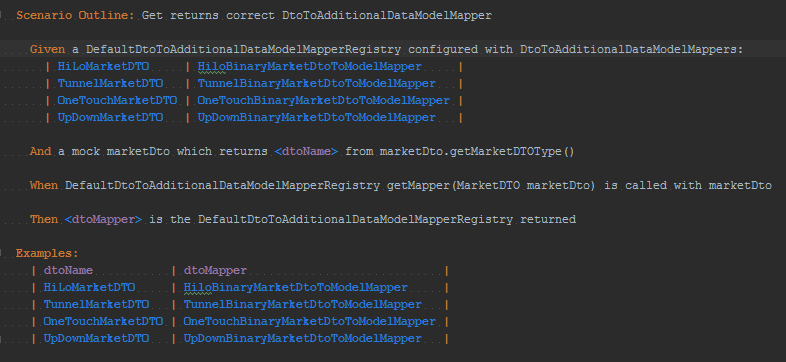Click OneTouchMarketDTO in the Given table
Viewport: 786px width, 362px height.
[117, 100]
